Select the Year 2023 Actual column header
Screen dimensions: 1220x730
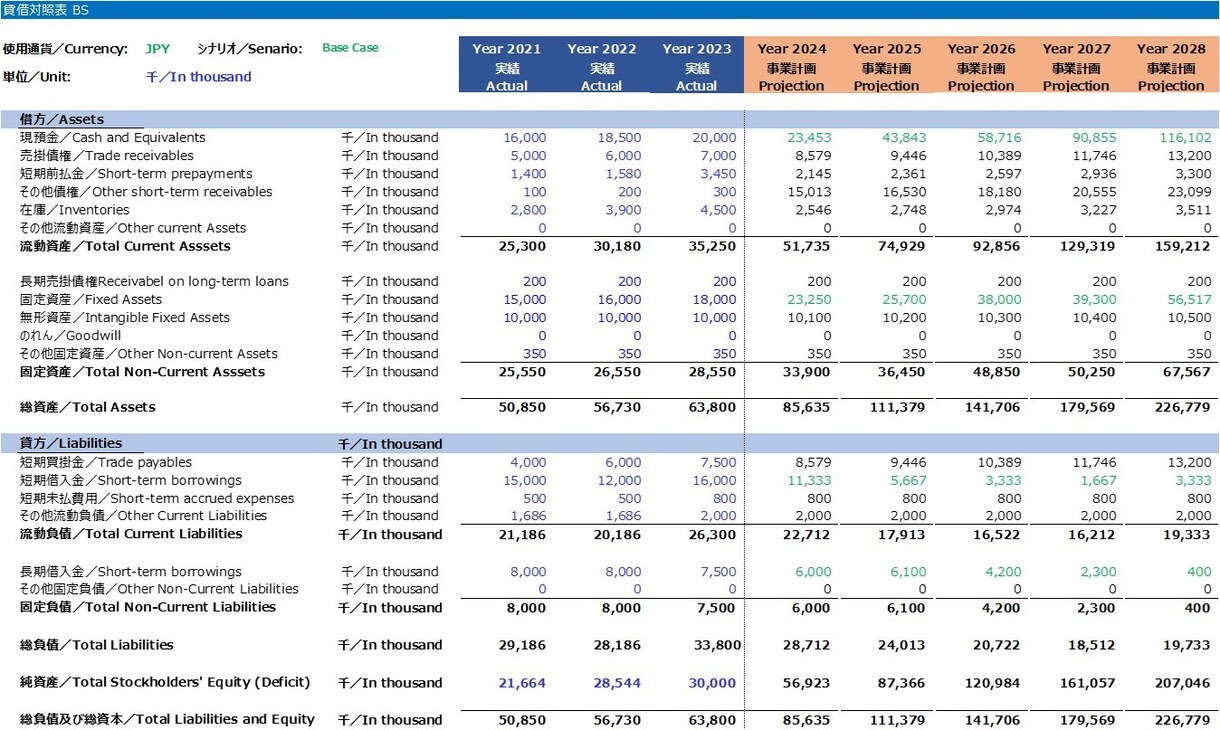pos(697,66)
